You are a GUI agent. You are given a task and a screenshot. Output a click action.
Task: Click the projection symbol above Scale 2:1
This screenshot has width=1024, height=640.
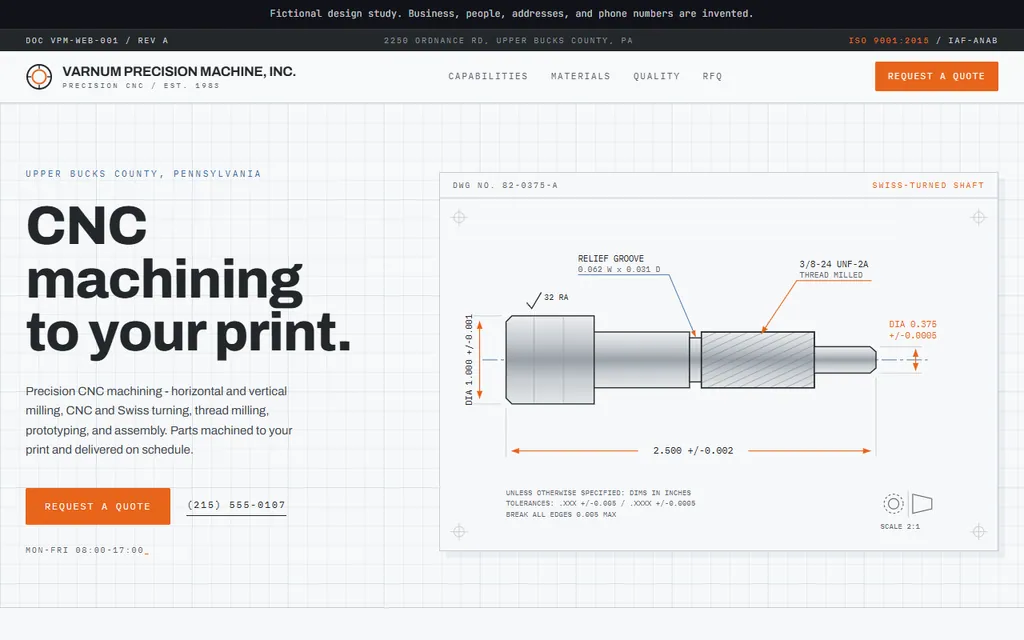(x=908, y=504)
